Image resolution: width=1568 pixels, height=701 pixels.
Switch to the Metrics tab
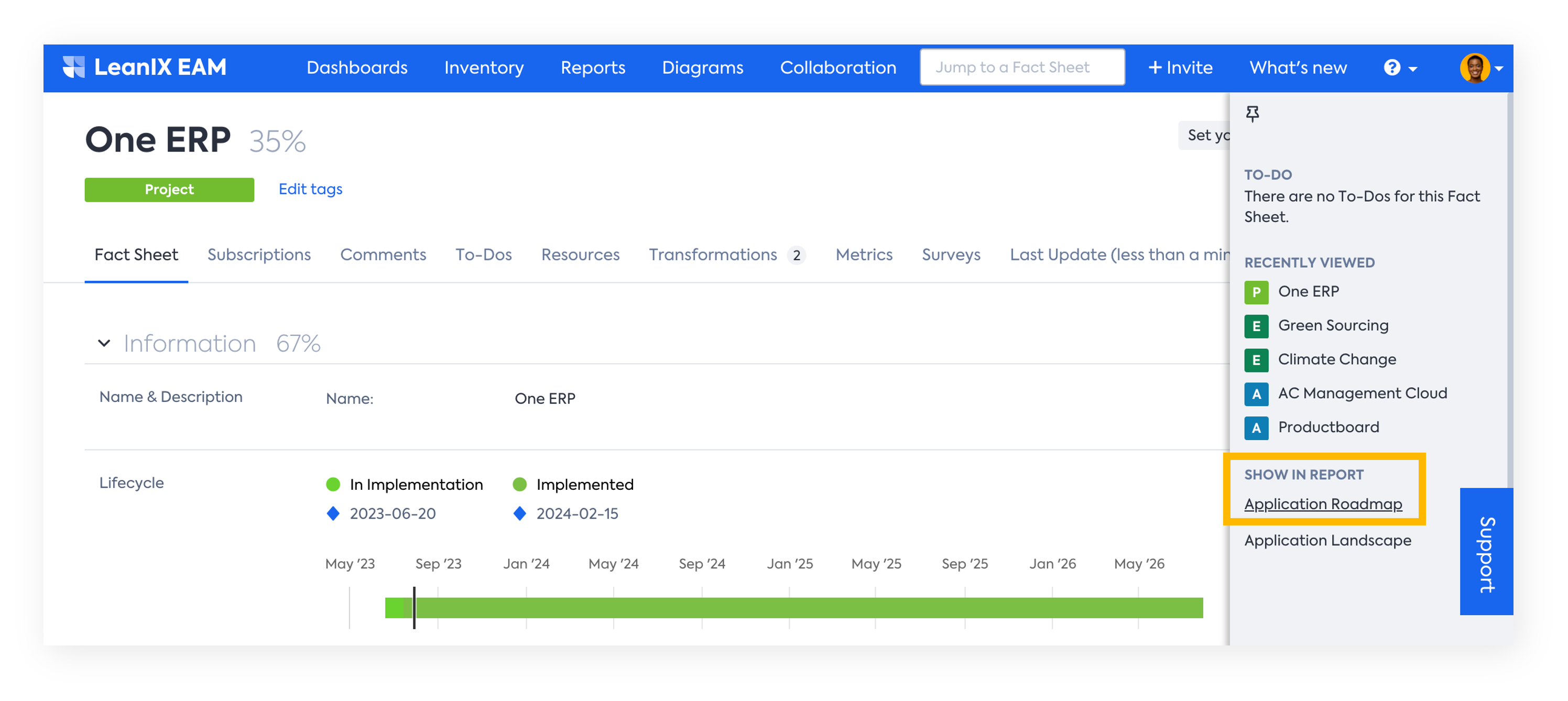pyautogui.click(x=864, y=255)
